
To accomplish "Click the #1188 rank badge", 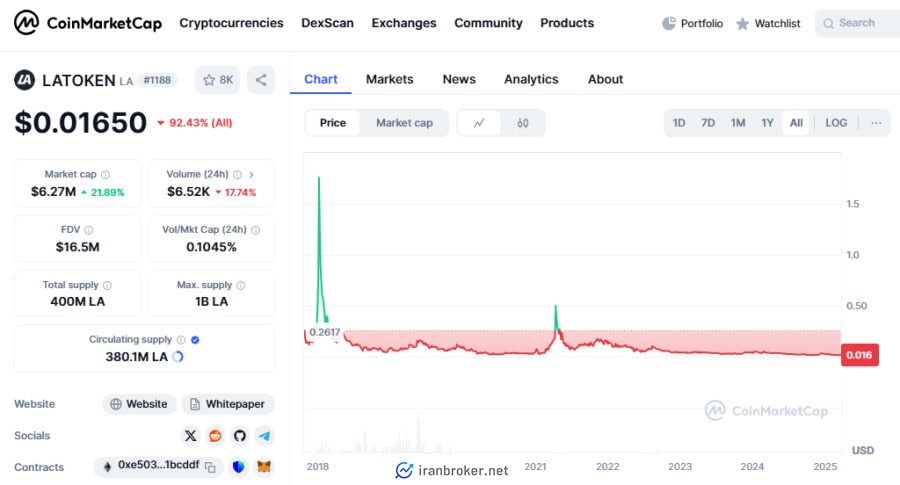I will coord(157,80).
